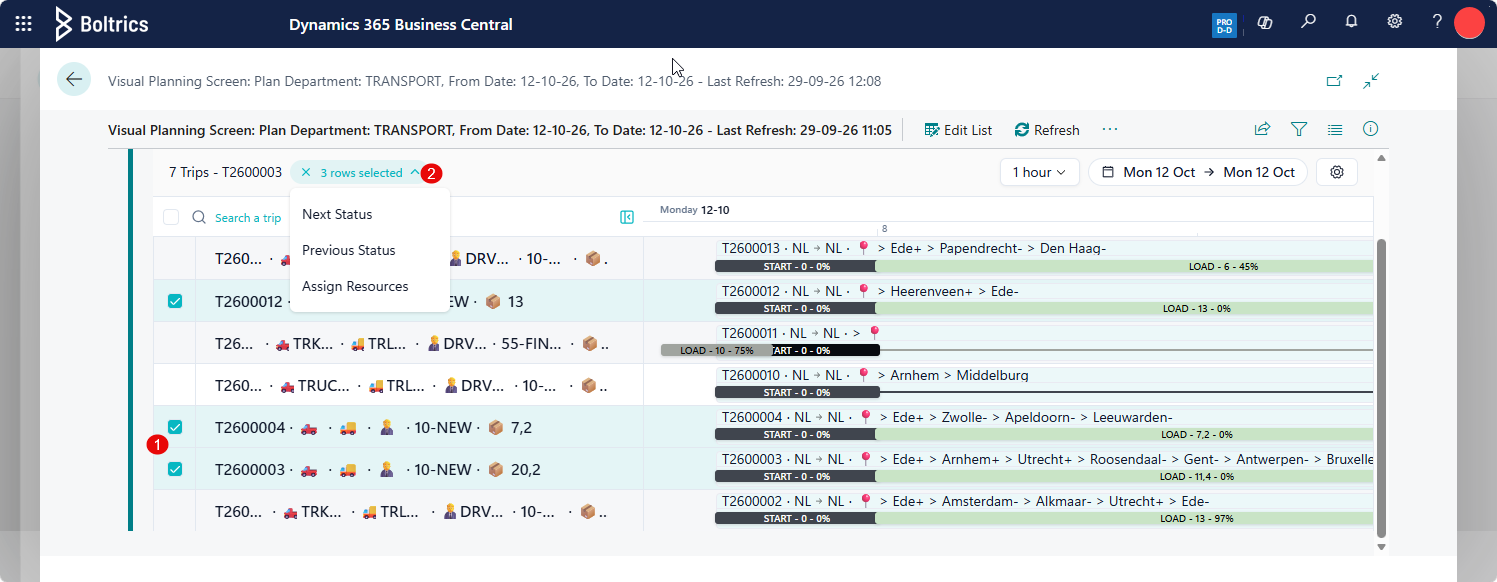Uncheck the T2600004 row checkbox
1497x582 pixels.
click(x=175, y=427)
